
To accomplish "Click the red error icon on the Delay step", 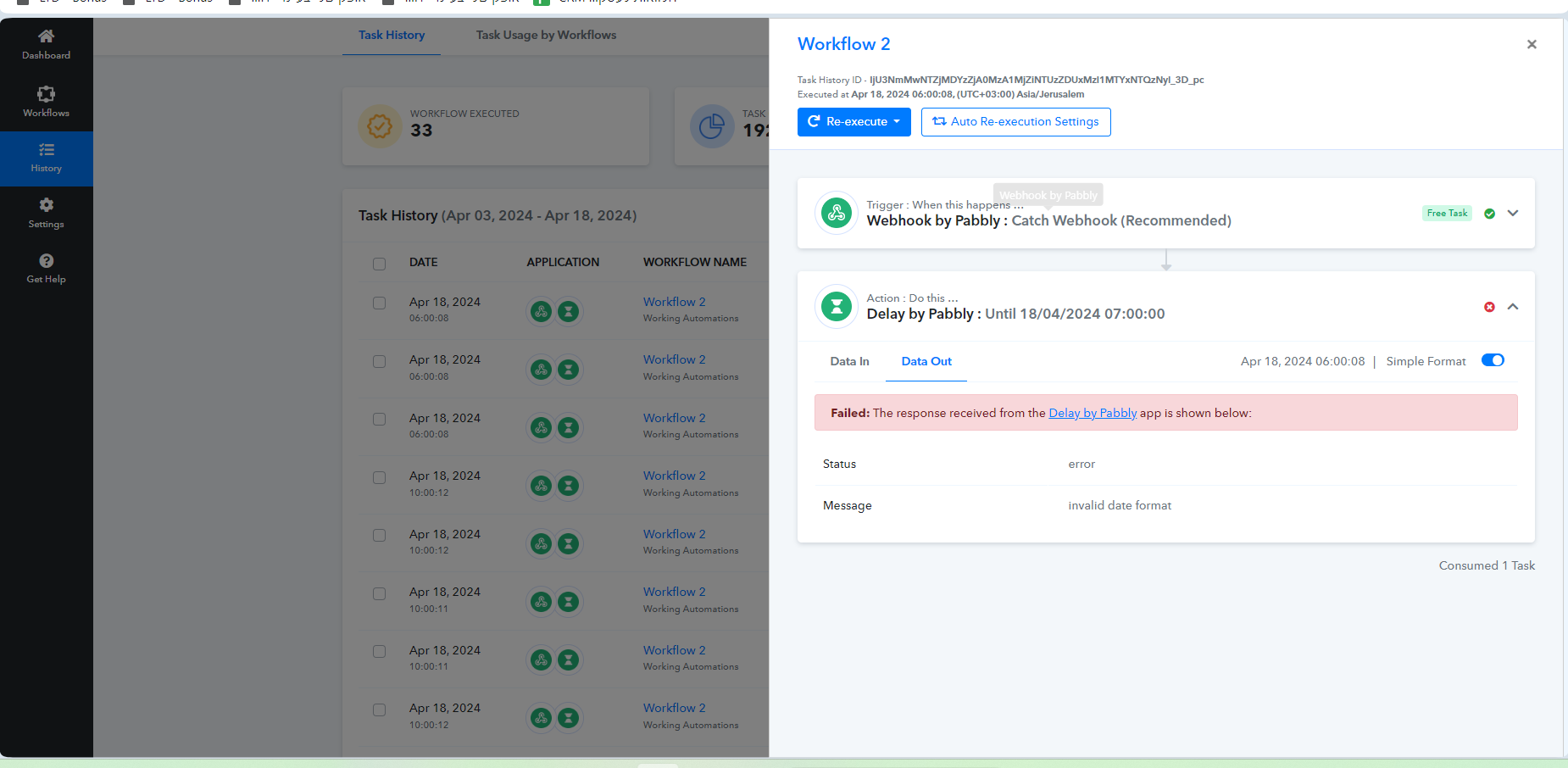I will point(1489,307).
